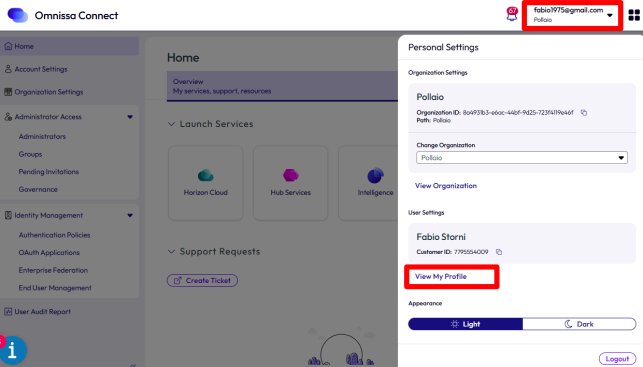The height and width of the screenshot is (367, 643).
Task: Launch the Hub Services card
Action: (290, 183)
